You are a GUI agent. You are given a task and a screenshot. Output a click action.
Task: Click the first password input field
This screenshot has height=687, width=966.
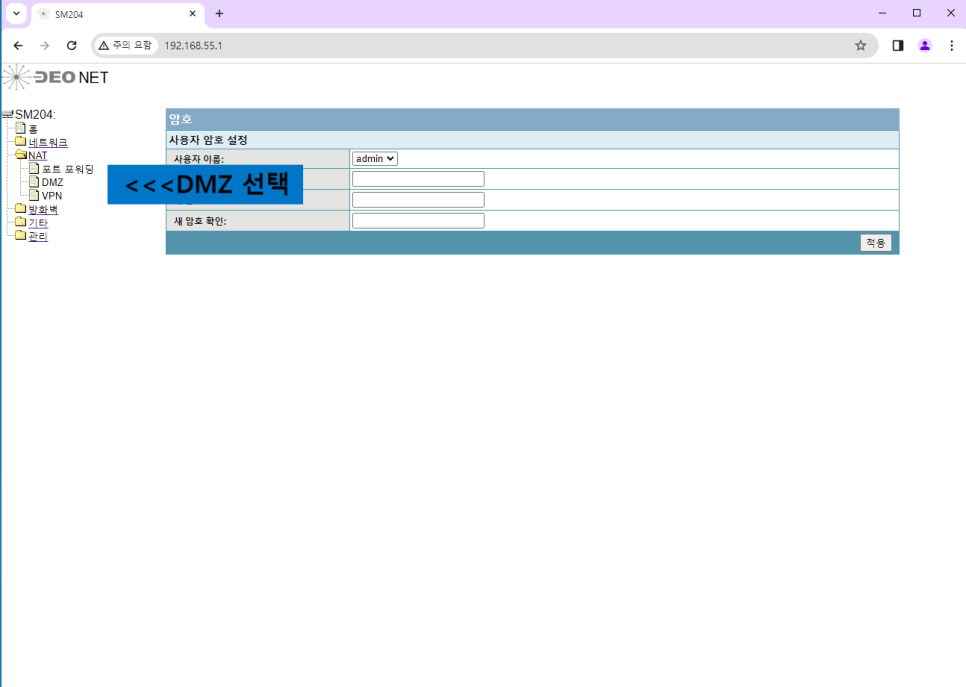pos(418,179)
